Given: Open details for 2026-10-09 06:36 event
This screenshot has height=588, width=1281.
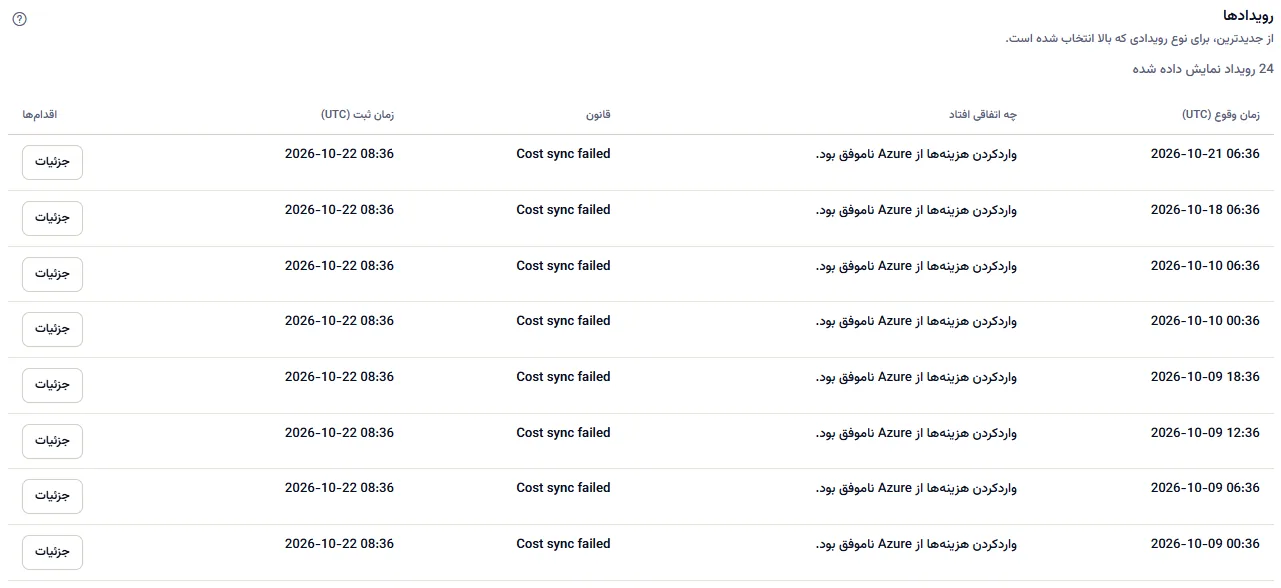Looking at the screenshot, I should coord(52,496).
